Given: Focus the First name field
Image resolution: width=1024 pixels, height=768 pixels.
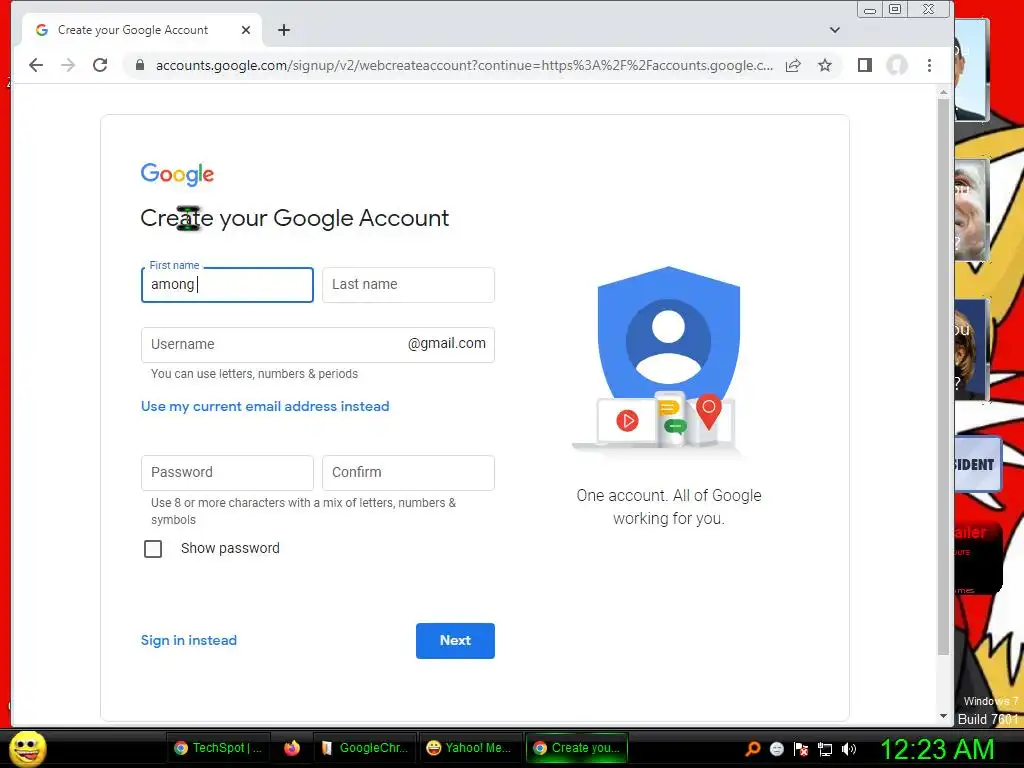Looking at the screenshot, I should coord(227,285).
